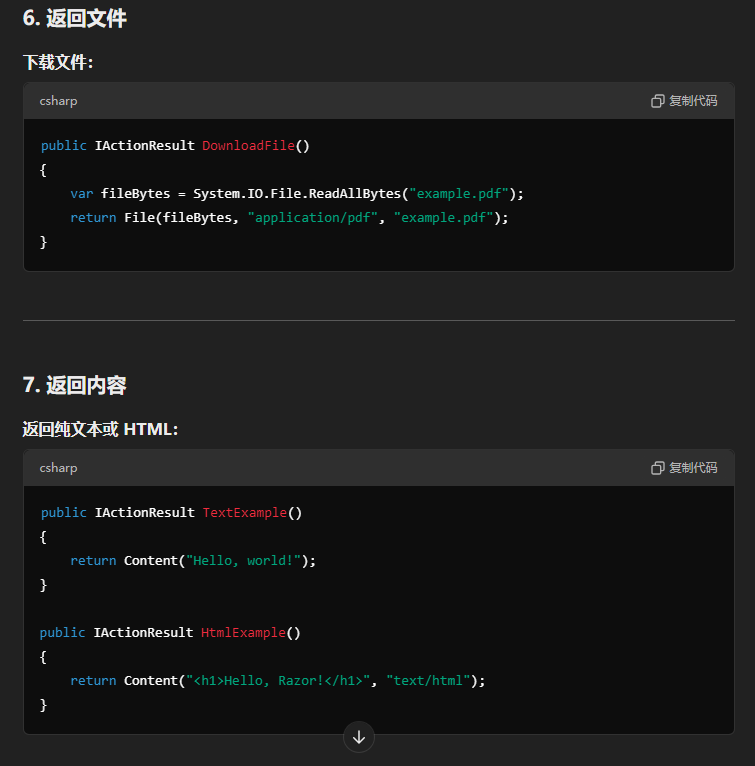Screen dimensions: 755x766
Task: Click the HtmlExample method name in the code
Action: [x=245, y=633]
